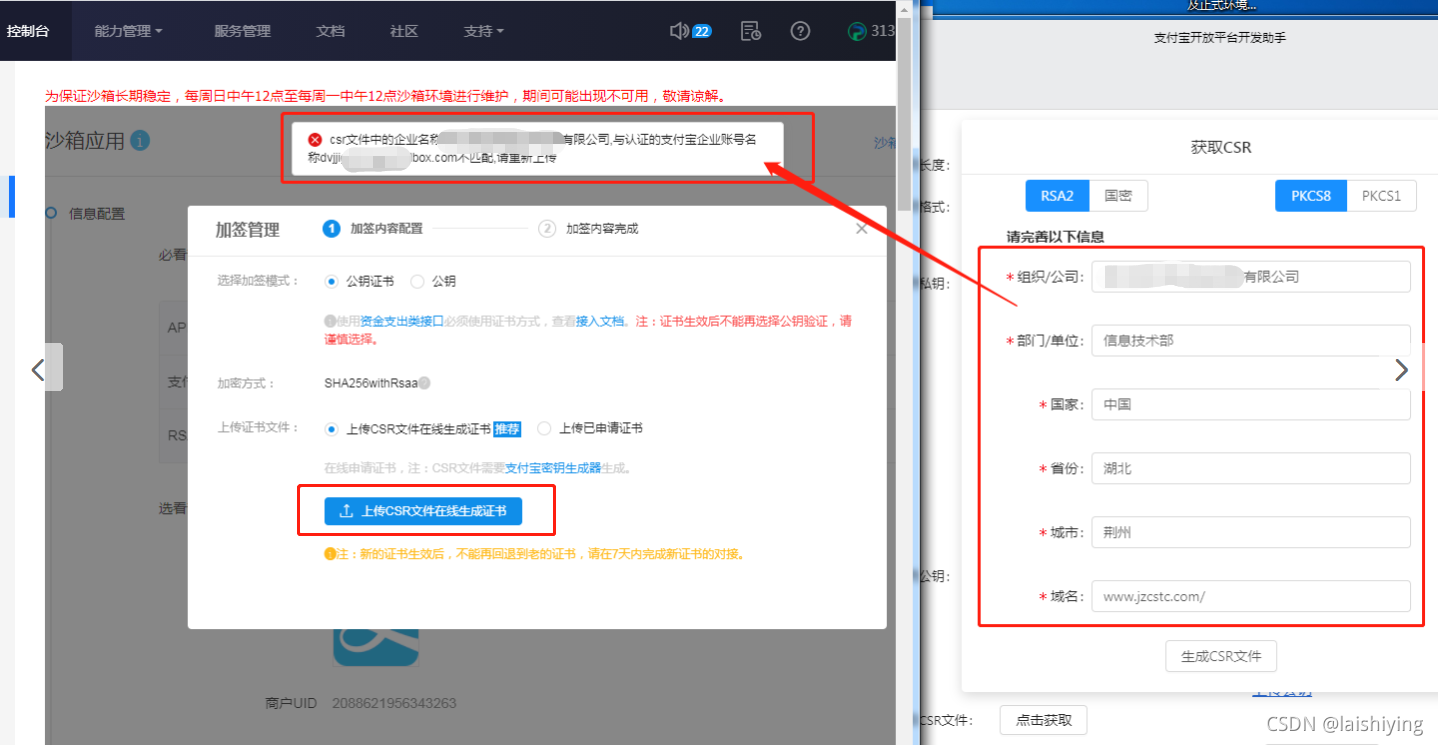Open the 资金支出类接口 link

[x=402, y=322]
